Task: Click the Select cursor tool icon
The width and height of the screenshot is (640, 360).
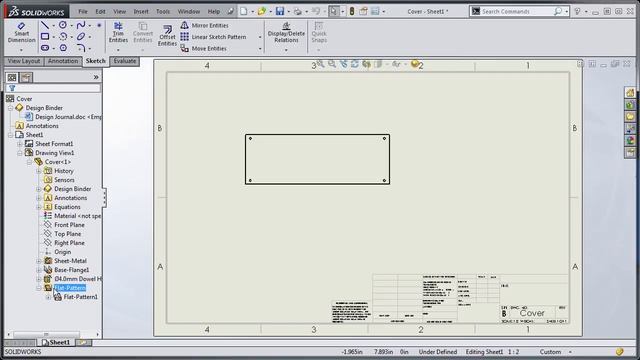Action: [334, 11]
